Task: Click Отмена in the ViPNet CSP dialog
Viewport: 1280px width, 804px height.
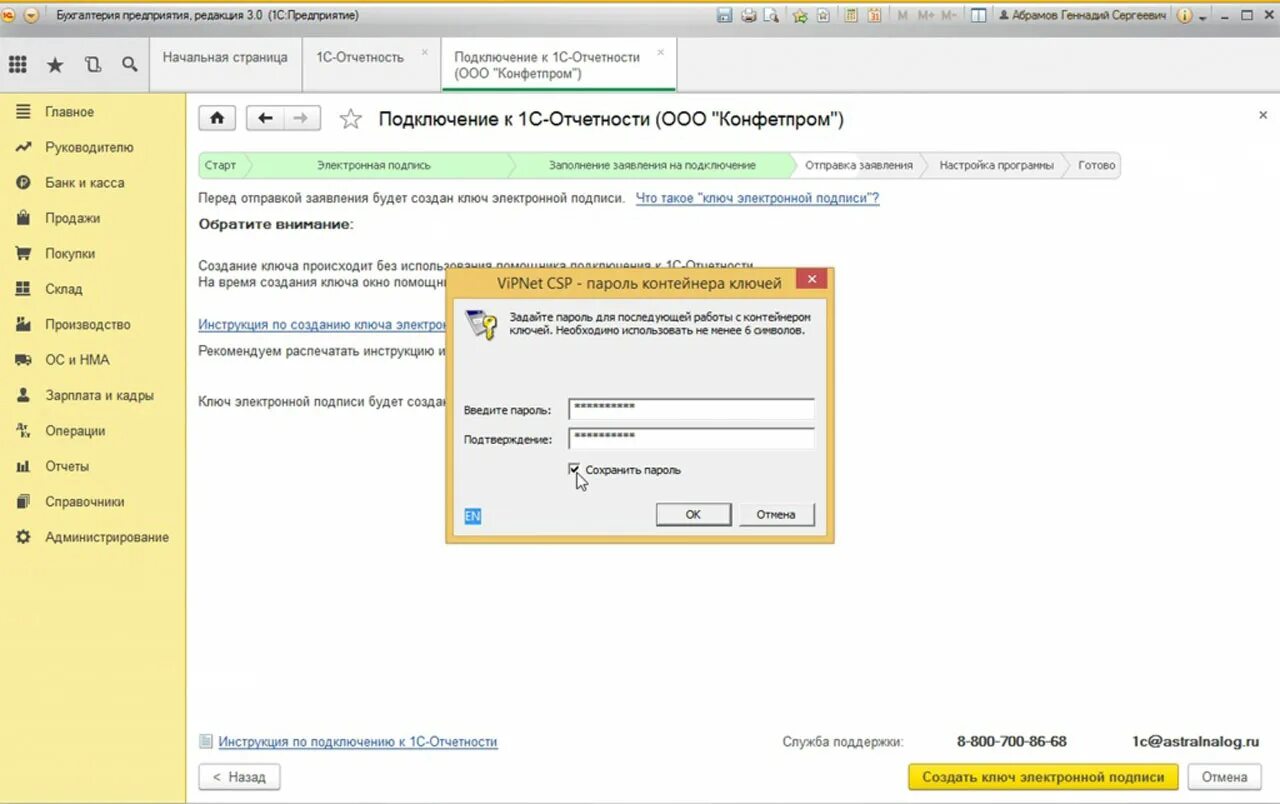Action: click(776, 514)
